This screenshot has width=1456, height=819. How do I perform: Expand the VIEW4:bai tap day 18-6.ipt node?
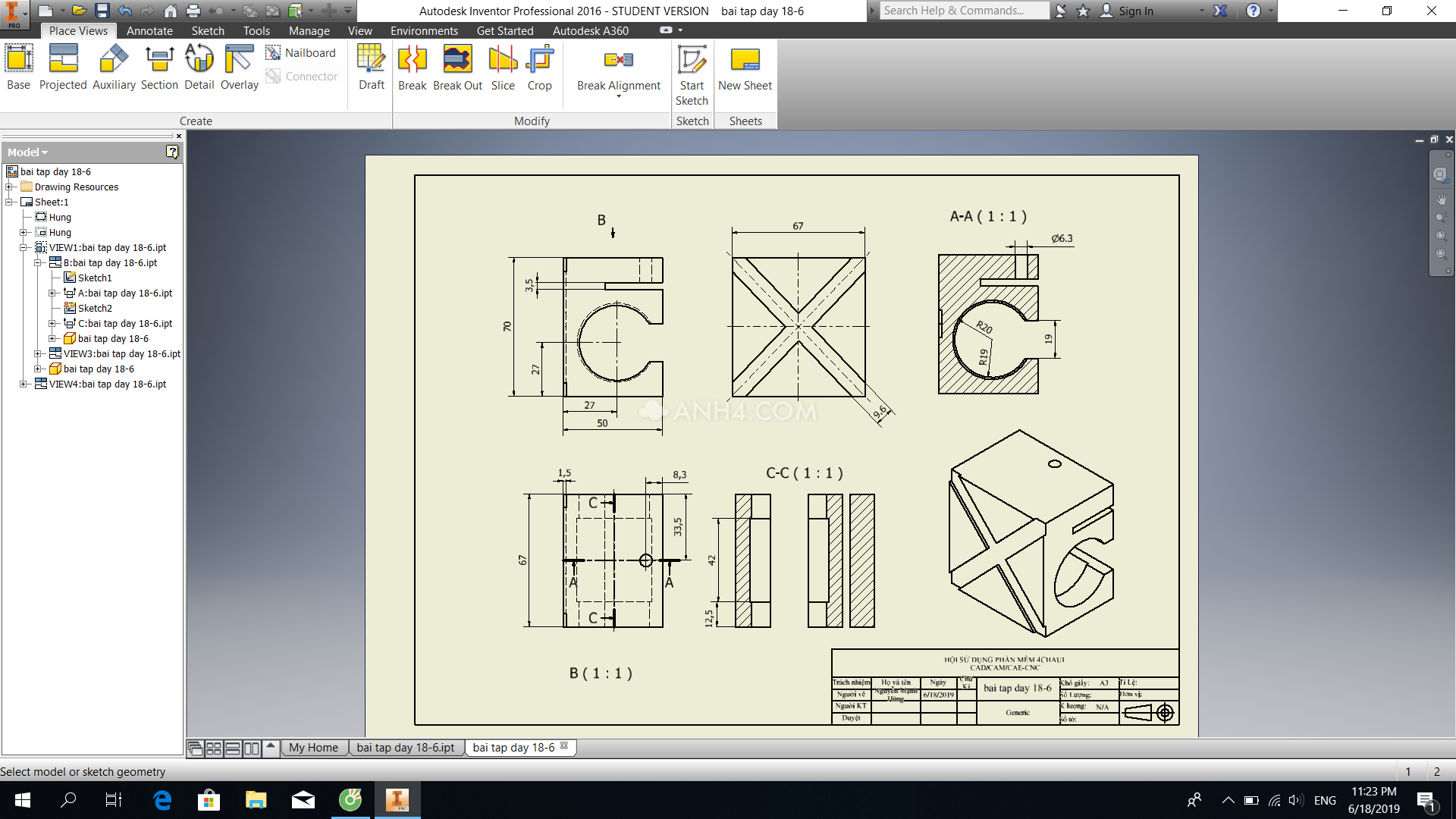point(24,384)
